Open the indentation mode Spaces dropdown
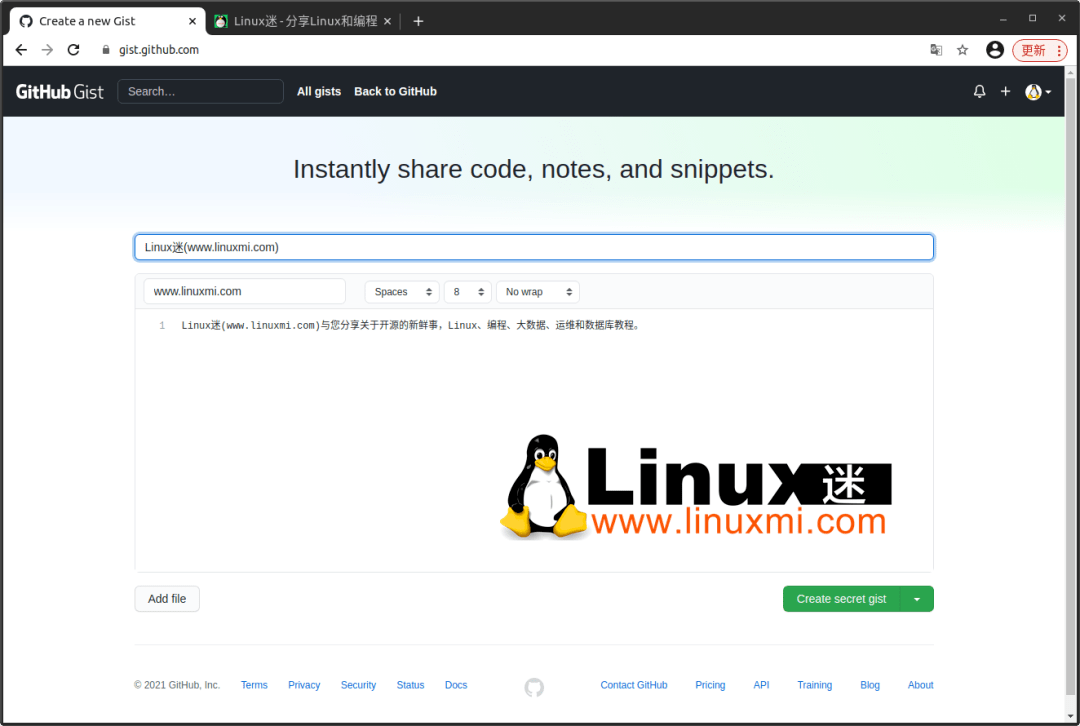Viewport: 1080px width, 726px height. (402, 291)
